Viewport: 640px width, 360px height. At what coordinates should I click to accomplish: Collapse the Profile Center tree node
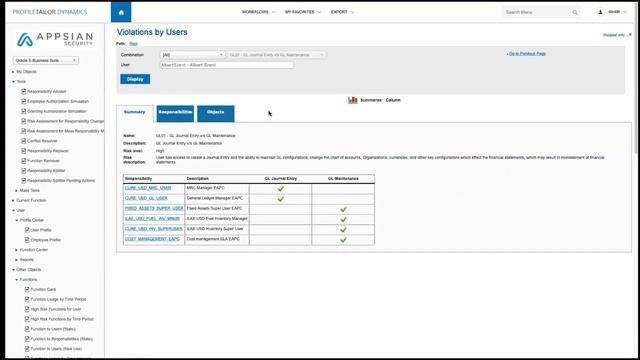pos(16,220)
